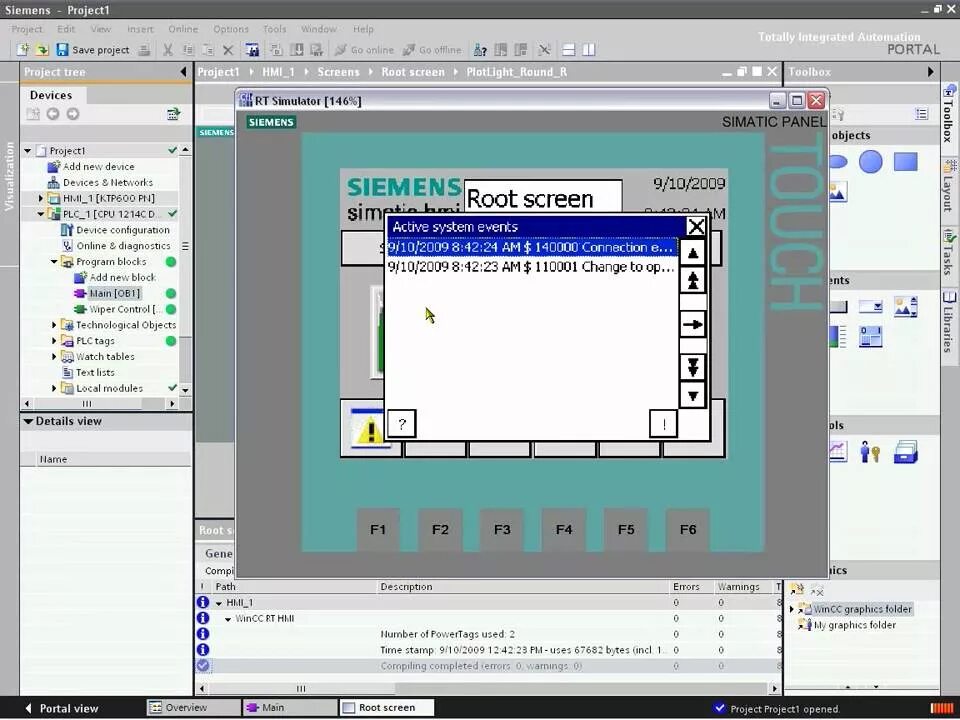Click the Split editor vertically icon
960x720 pixels.
[588, 50]
